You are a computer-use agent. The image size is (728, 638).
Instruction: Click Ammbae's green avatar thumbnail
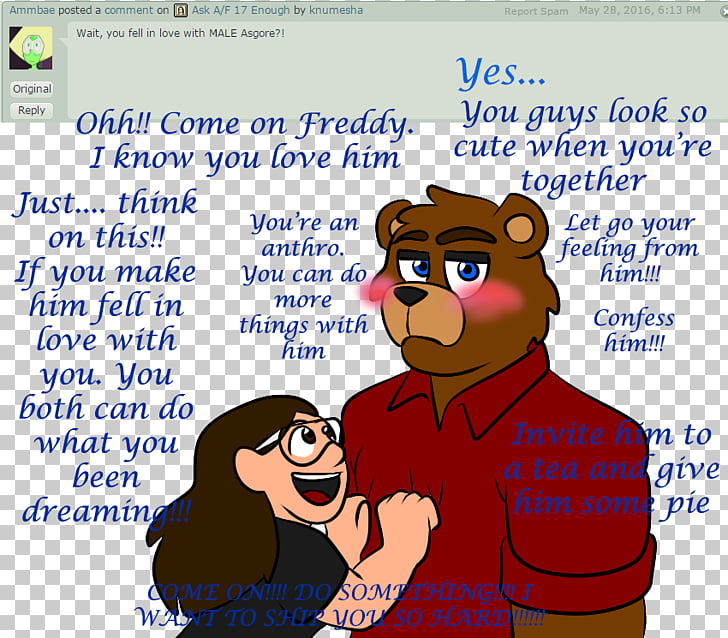tap(31, 48)
